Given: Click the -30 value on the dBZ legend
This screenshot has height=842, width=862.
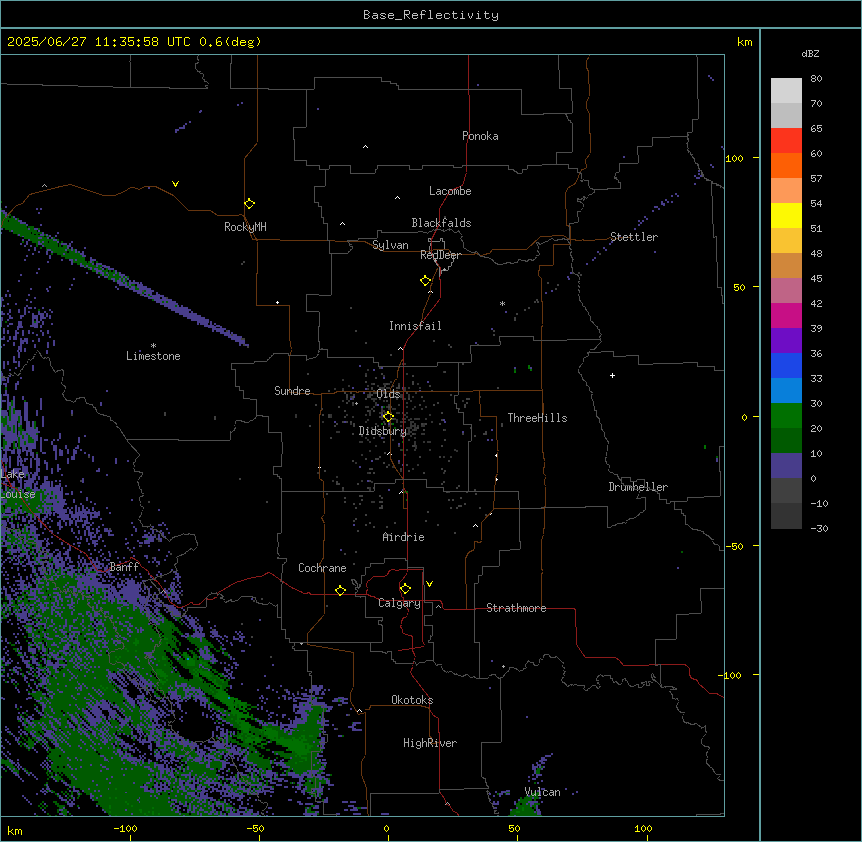Looking at the screenshot, I should click(819, 528).
